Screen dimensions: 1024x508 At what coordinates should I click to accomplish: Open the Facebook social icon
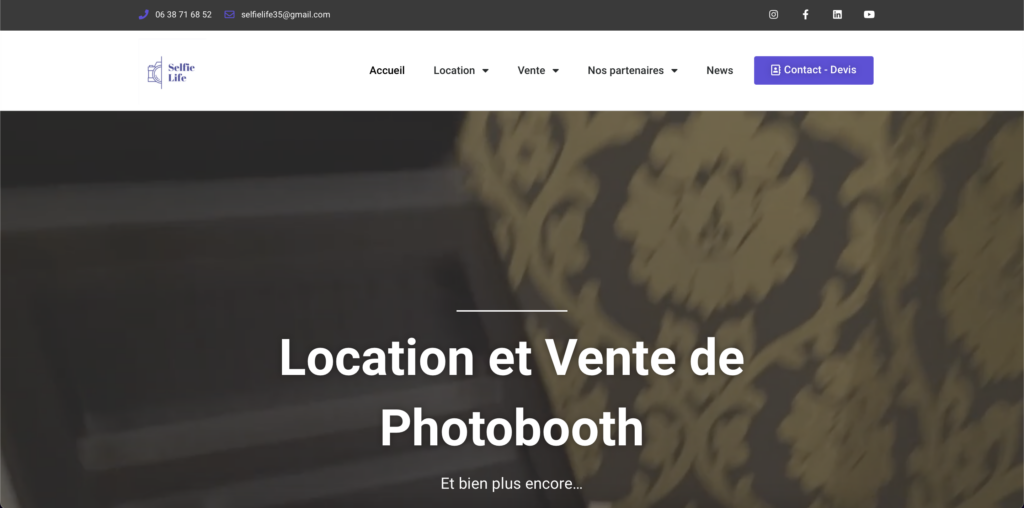click(805, 14)
